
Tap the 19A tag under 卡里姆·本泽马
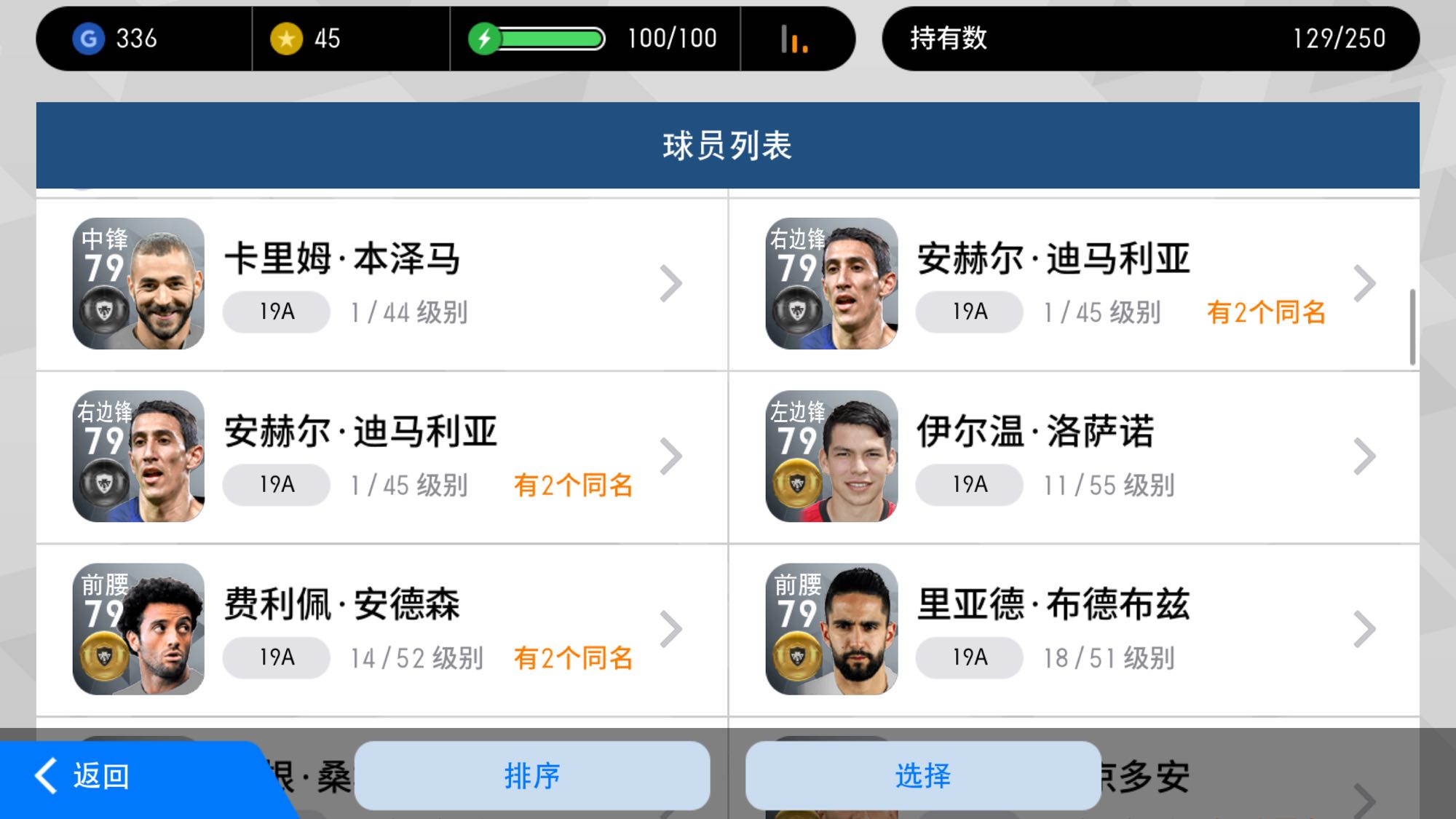click(277, 312)
